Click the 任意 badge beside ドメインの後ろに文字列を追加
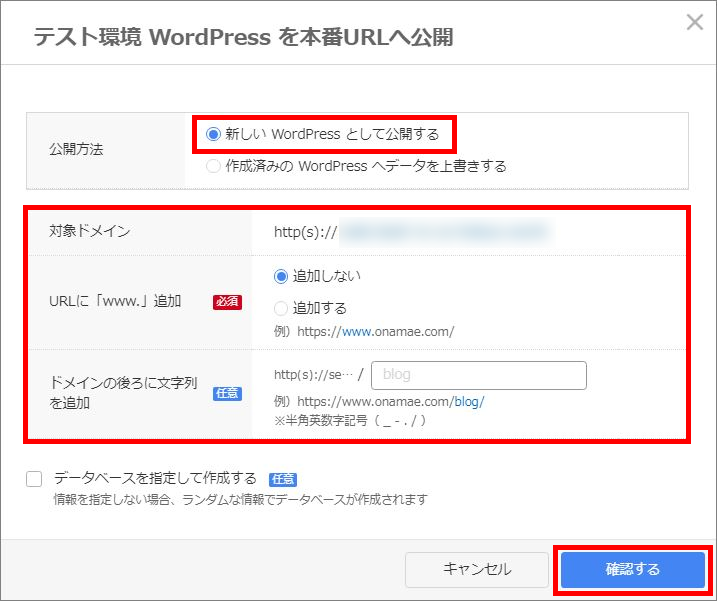717x601 pixels. 227,393
